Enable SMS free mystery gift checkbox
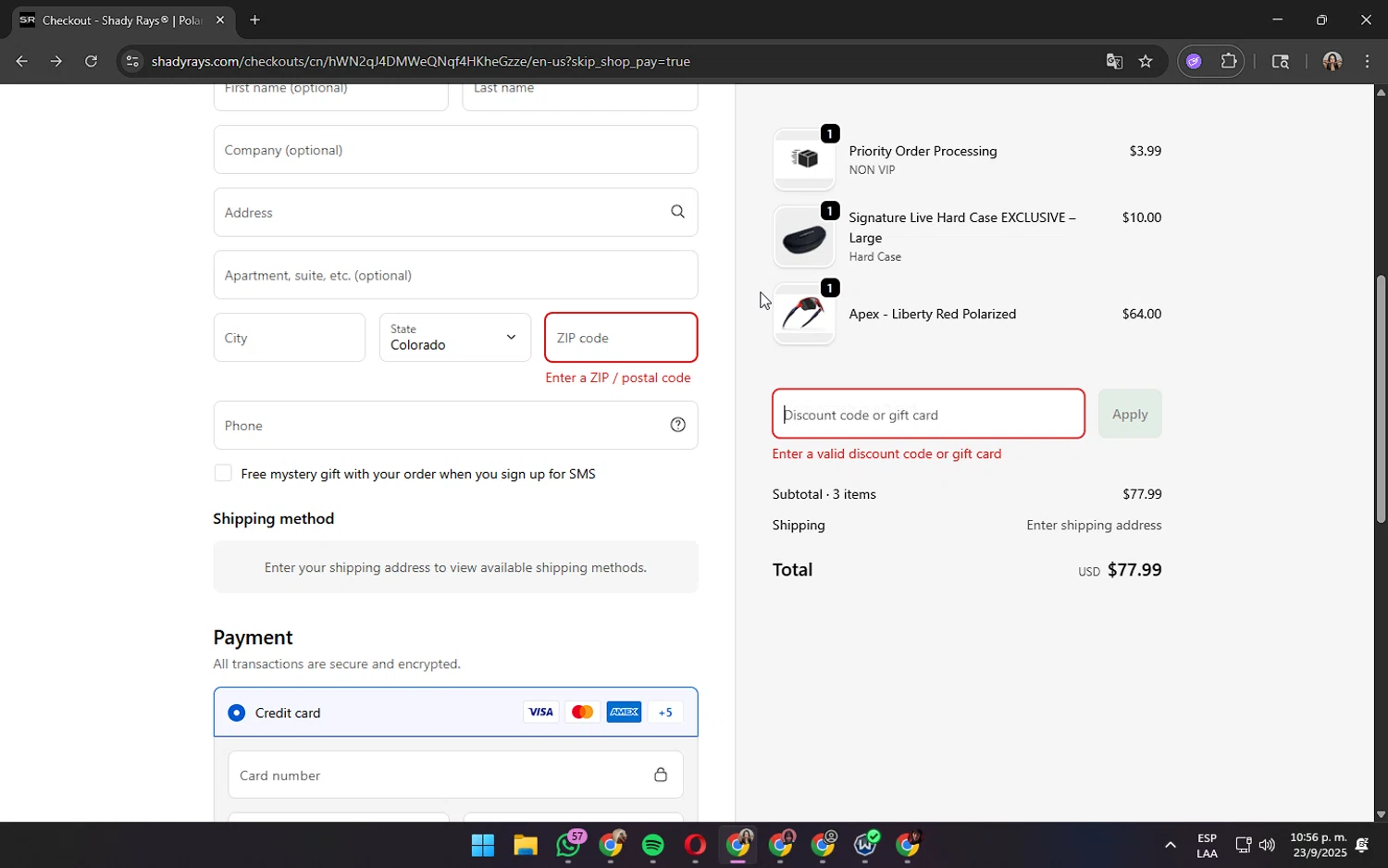Viewport: 1388px width, 868px height. (222, 473)
